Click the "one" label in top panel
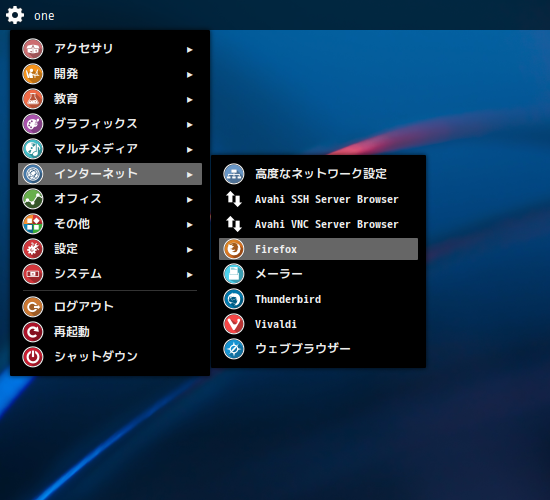550x500 pixels. [44, 16]
